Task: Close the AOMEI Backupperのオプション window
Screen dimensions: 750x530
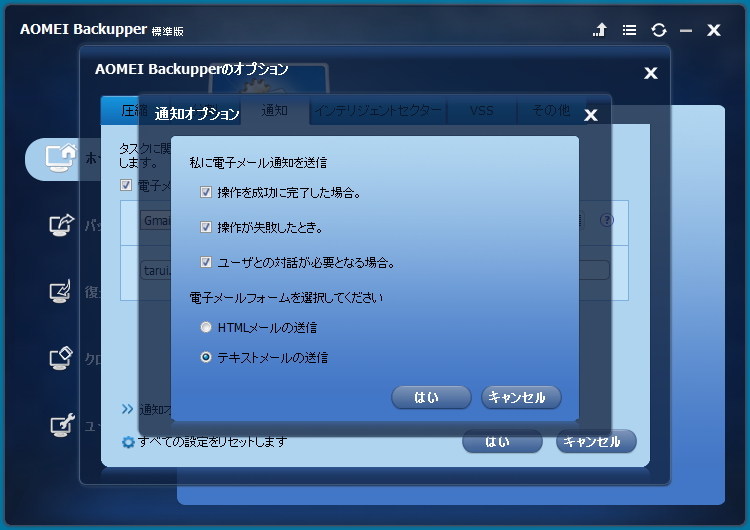Action: click(651, 73)
